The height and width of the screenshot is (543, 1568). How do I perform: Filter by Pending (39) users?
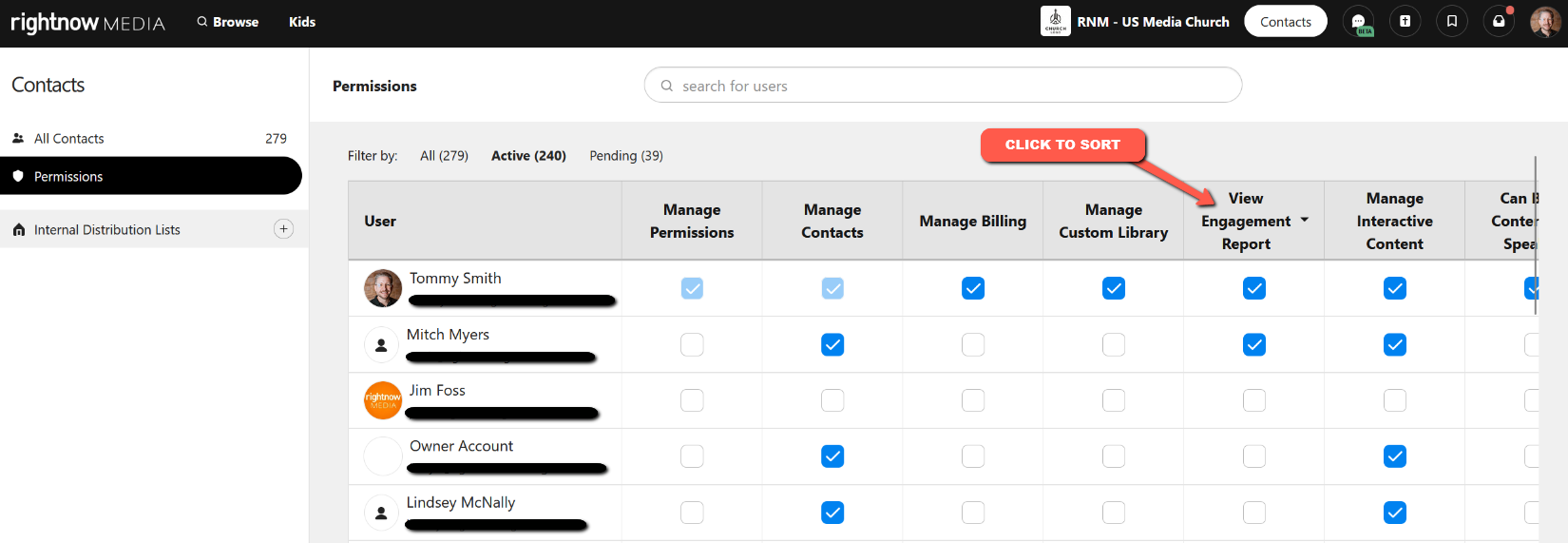click(x=626, y=155)
